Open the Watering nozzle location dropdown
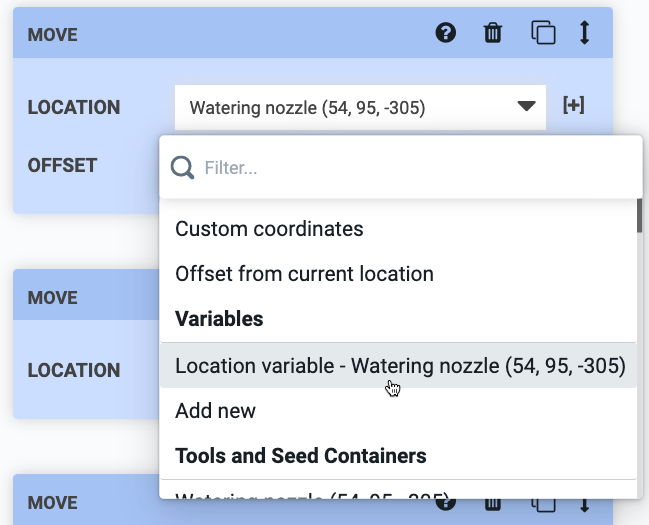Viewport: 649px width, 525px height. [x=360, y=108]
